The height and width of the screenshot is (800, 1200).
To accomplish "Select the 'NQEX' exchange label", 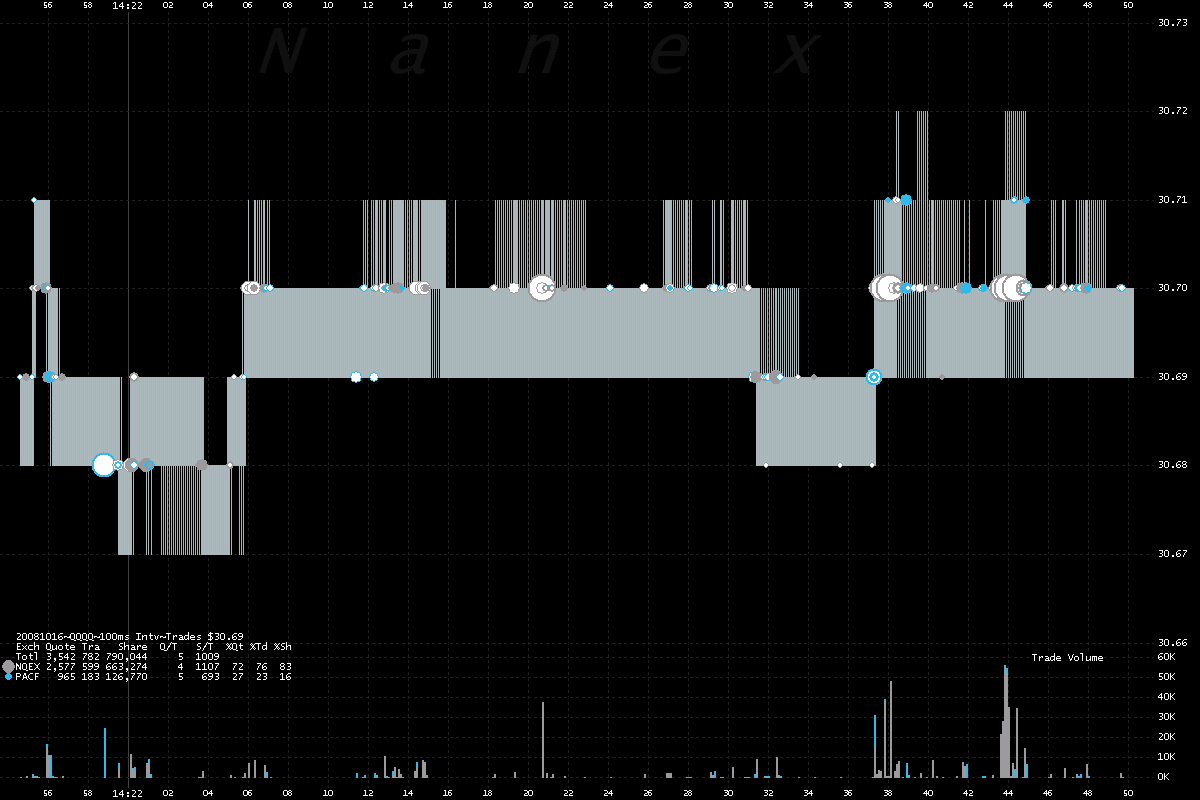I will coord(28,666).
